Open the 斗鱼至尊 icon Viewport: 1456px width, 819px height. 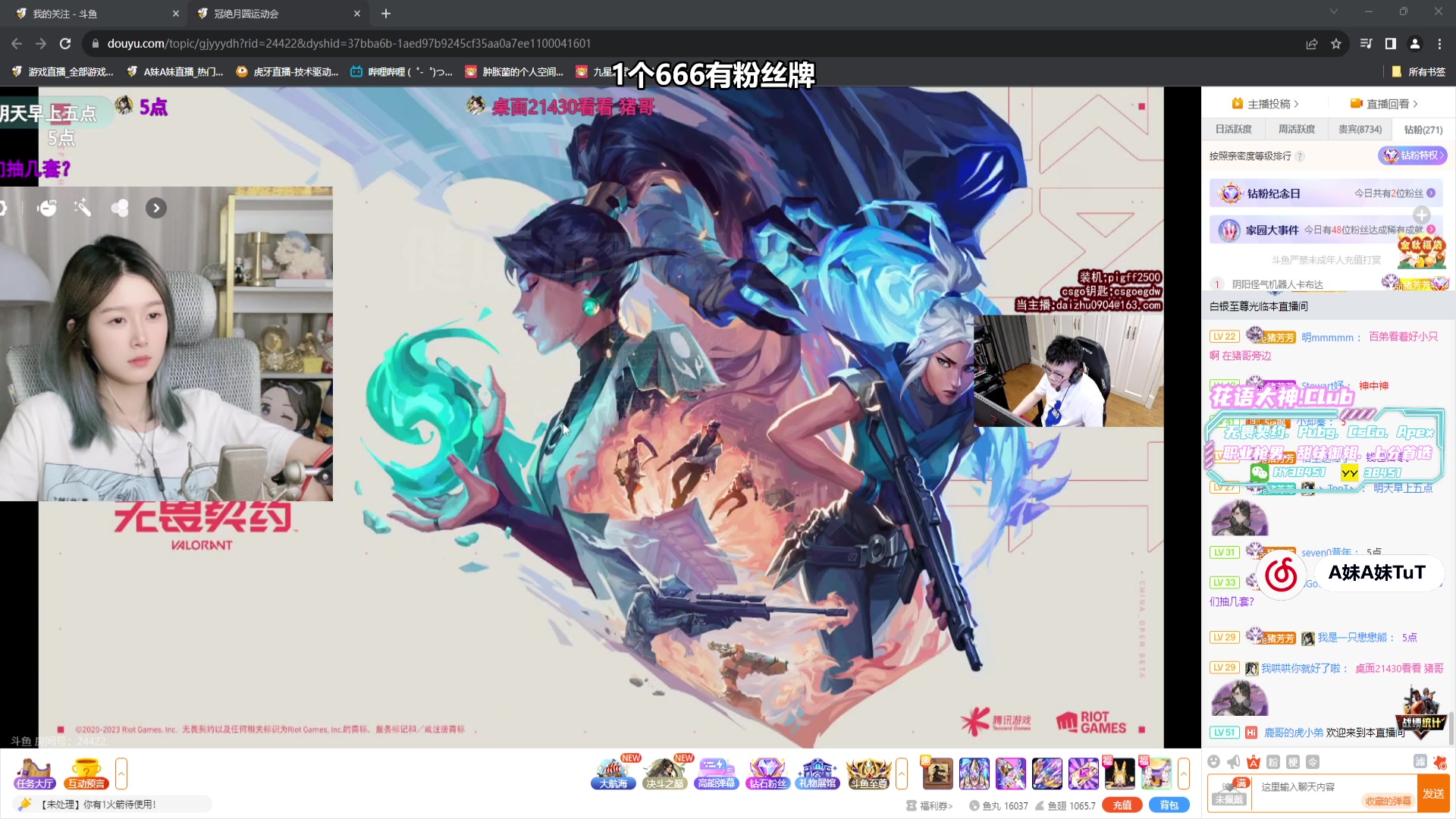click(x=868, y=773)
